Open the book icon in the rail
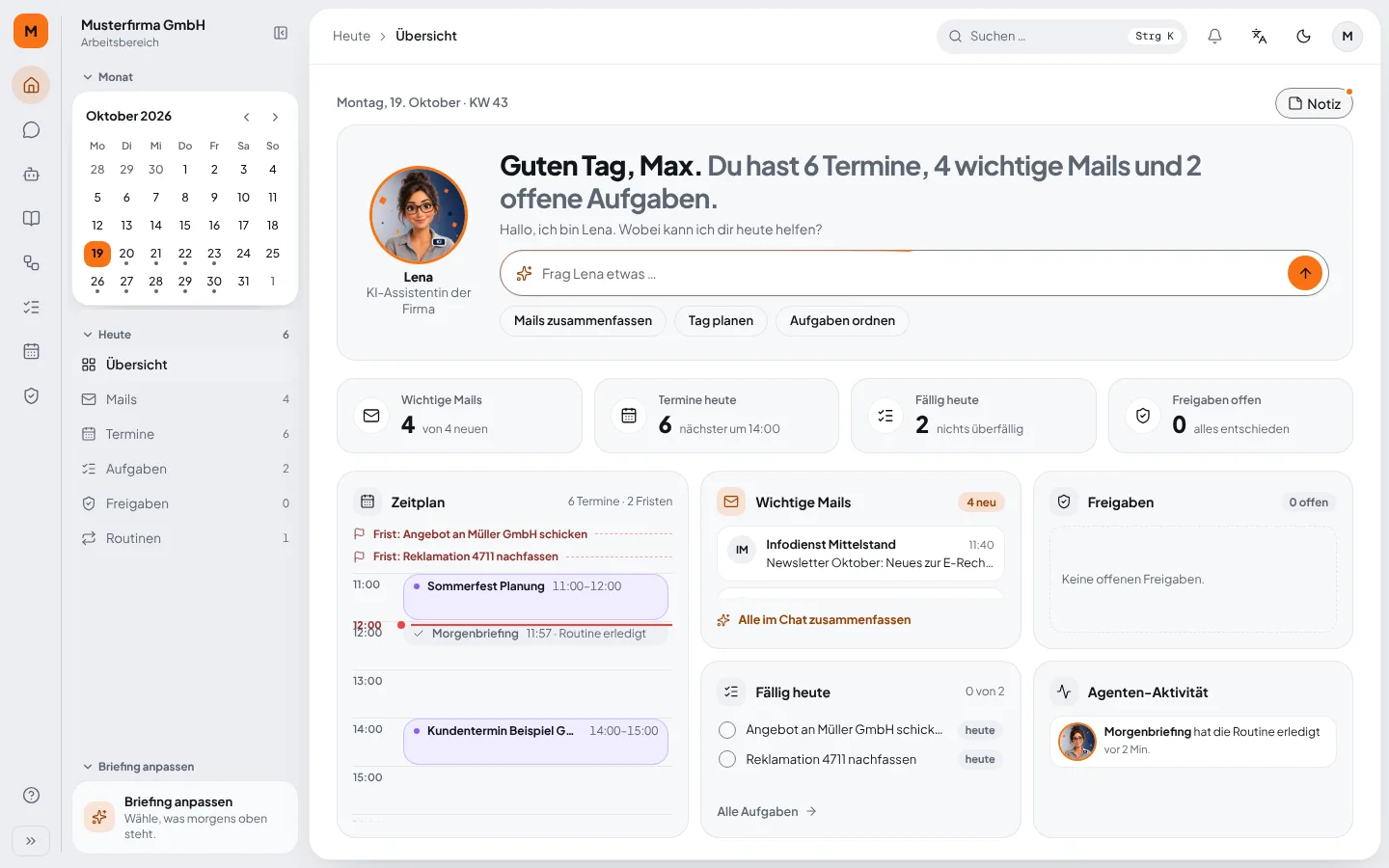The height and width of the screenshot is (868, 1389). [31, 218]
